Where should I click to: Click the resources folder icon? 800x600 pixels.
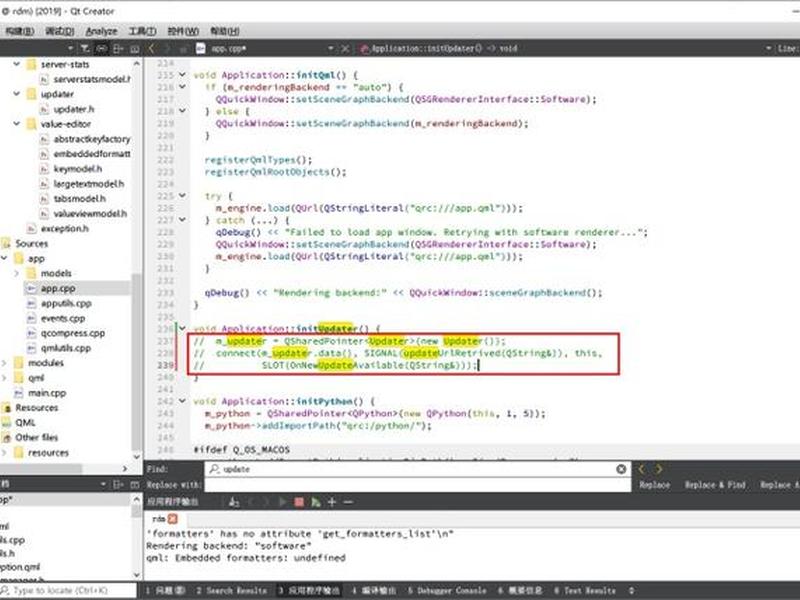[x=19, y=453]
